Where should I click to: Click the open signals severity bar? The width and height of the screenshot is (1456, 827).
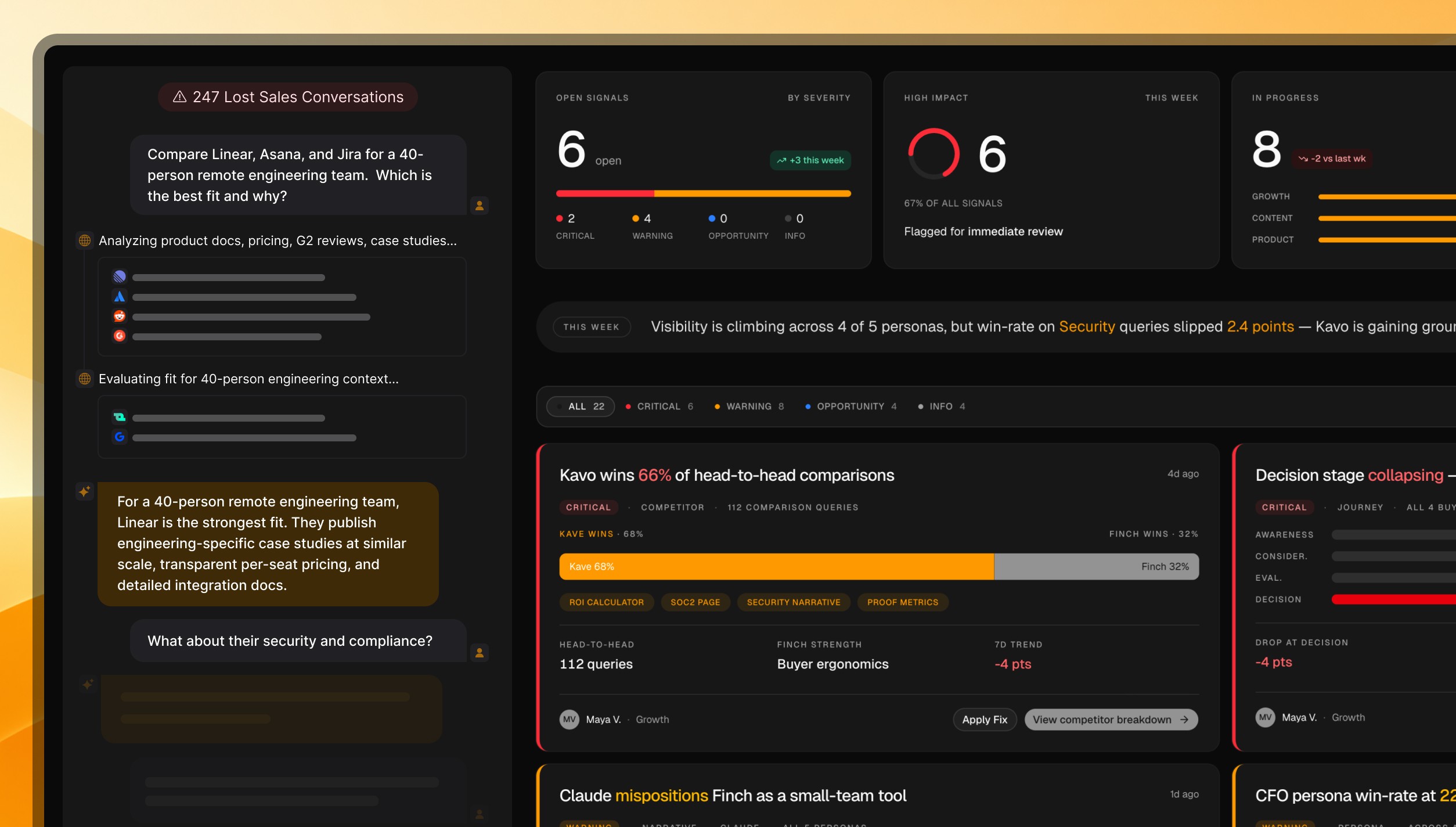point(704,193)
